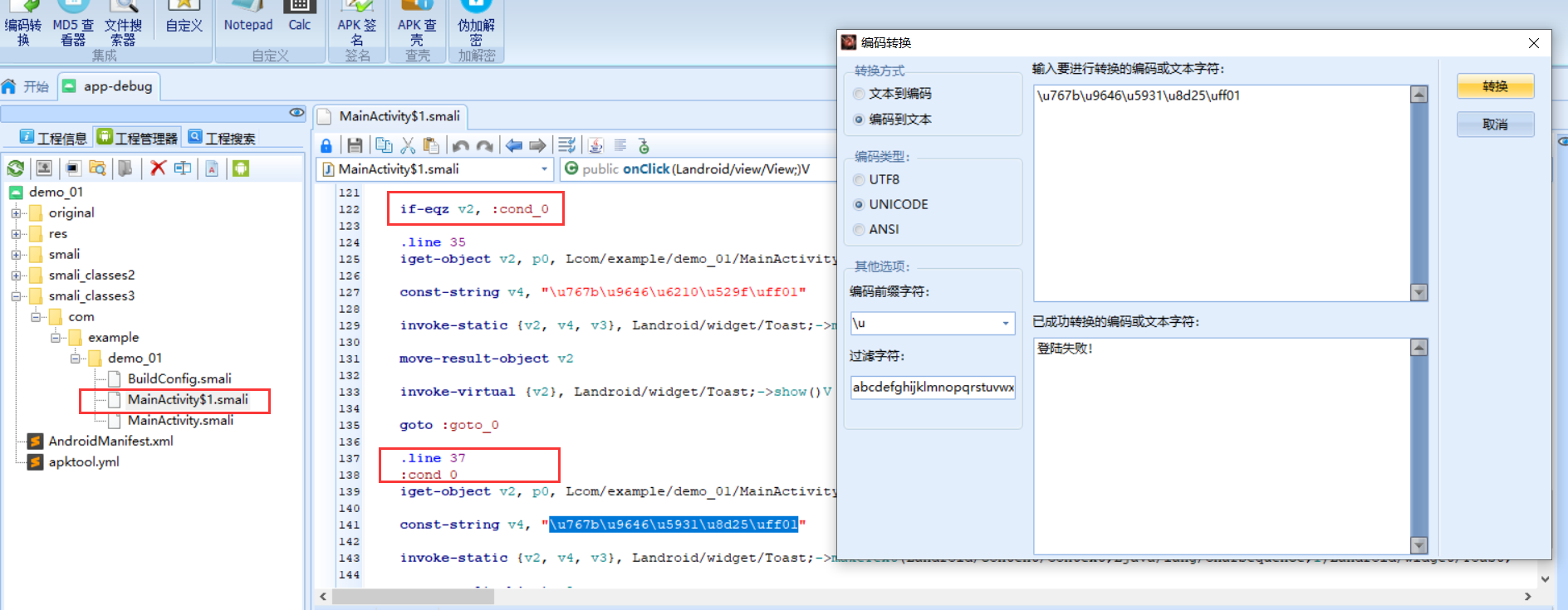The width and height of the screenshot is (1568, 610).
Task: Click the refresh project icon in project toolbar
Action: click(16, 168)
